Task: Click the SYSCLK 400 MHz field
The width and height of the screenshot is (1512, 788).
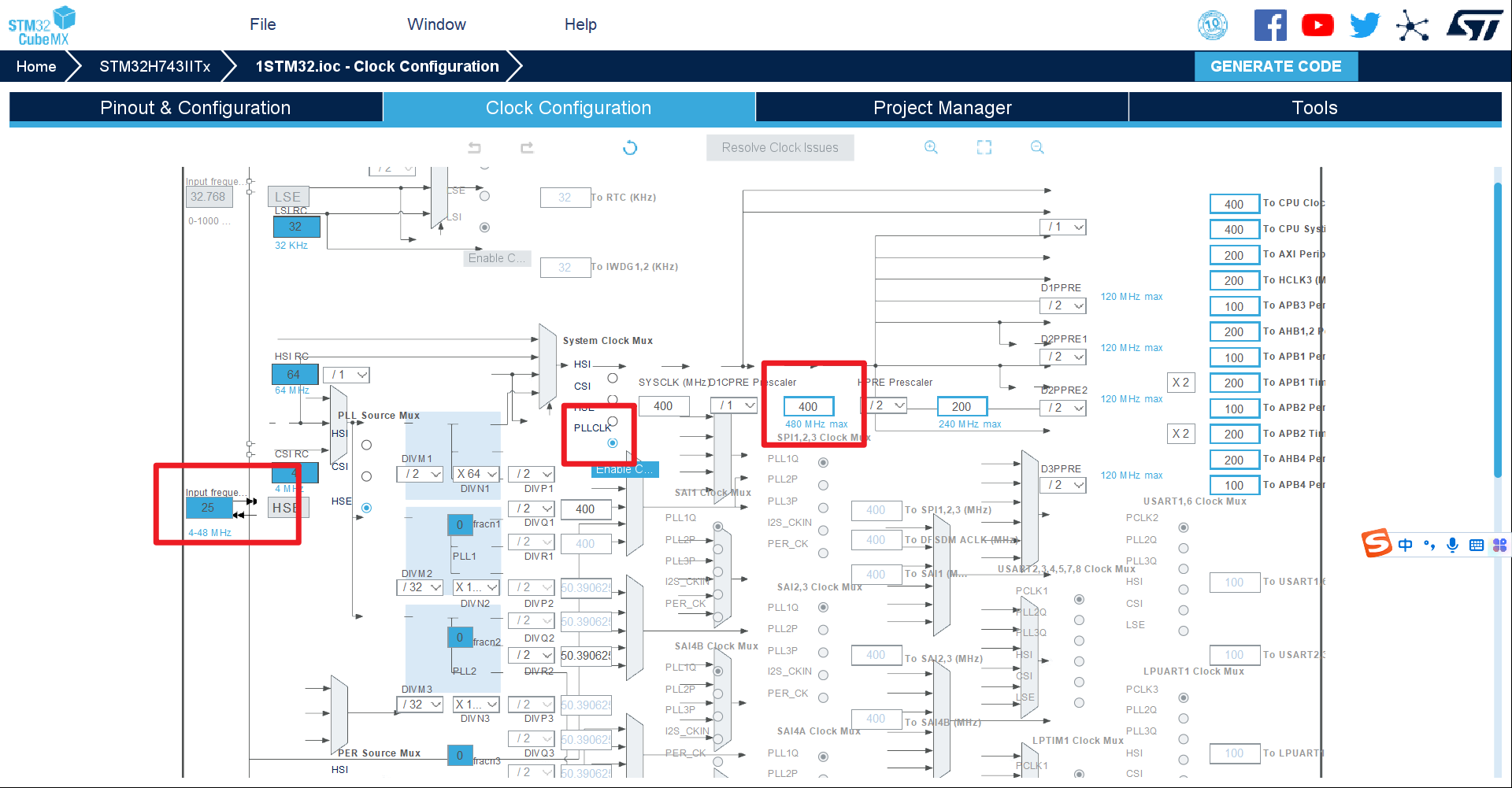Action: click(664, 406)
